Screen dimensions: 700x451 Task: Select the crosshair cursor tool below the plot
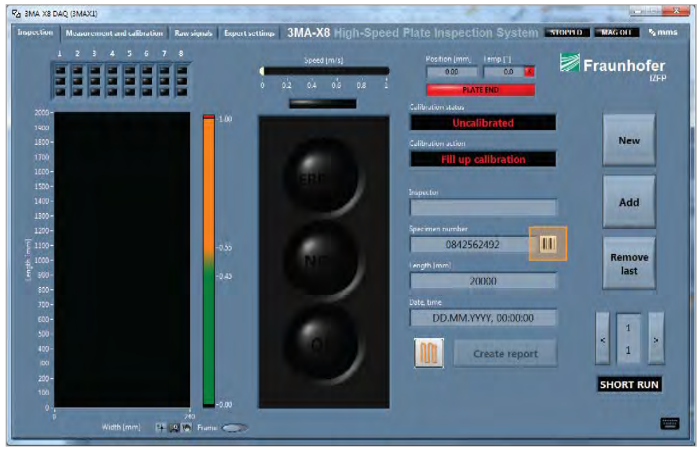pyautogui.click(x=160, y=427)
